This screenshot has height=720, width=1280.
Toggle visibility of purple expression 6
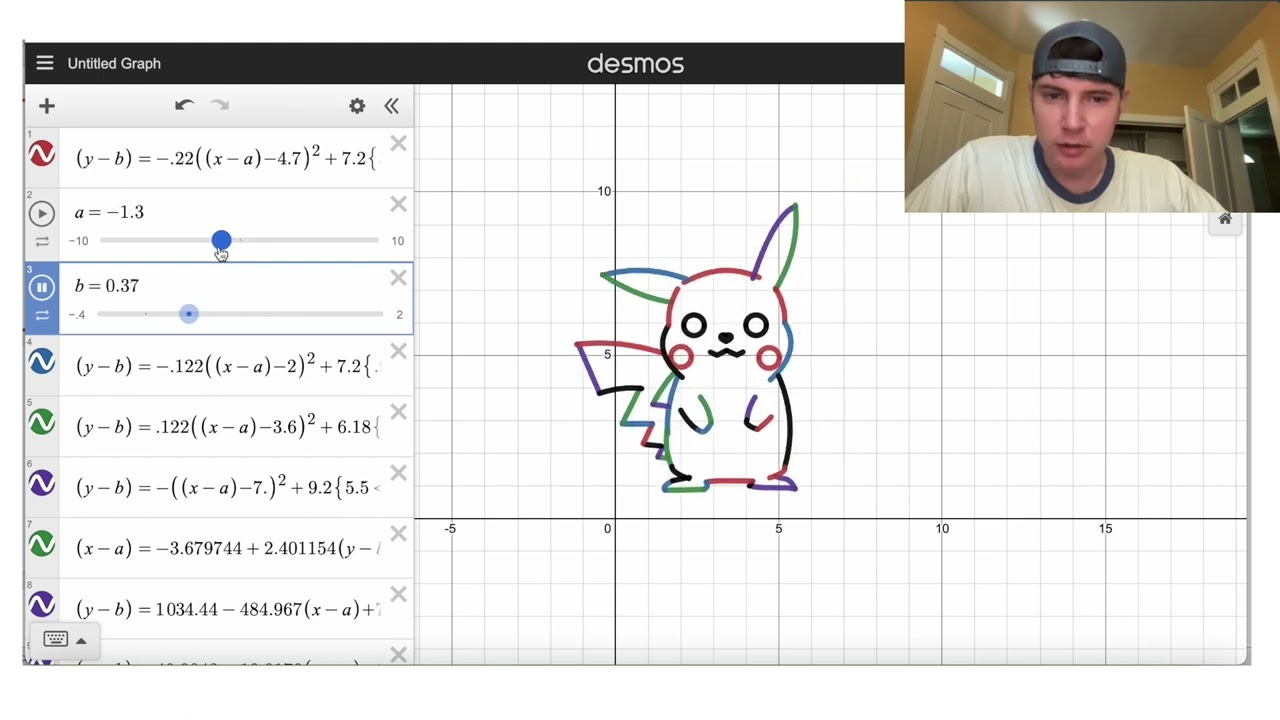tap(42, 484)
